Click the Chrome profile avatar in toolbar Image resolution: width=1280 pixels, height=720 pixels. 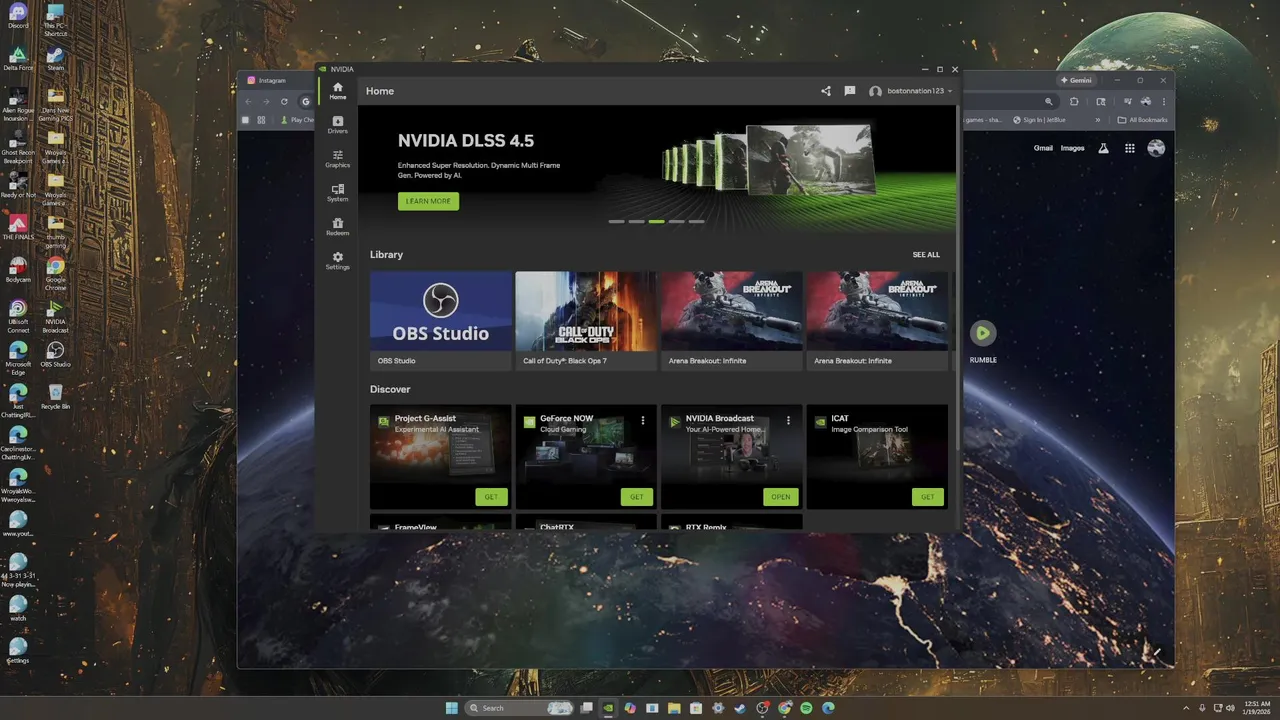pos(1145,101)
